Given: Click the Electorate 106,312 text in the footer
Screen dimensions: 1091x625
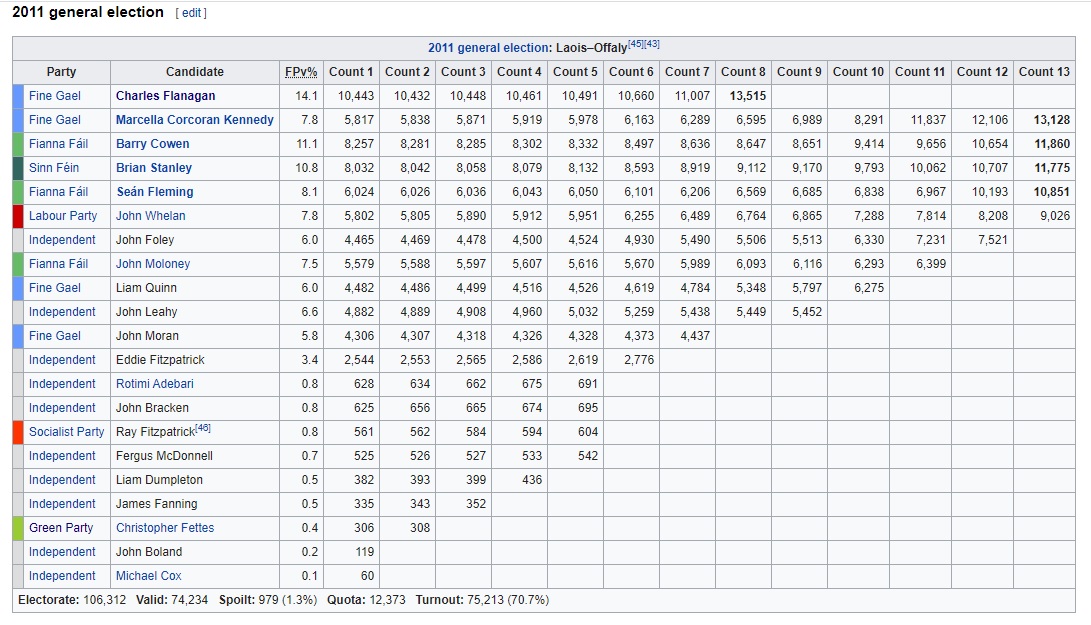Looking at the screenshot, I should pos(72,600).
